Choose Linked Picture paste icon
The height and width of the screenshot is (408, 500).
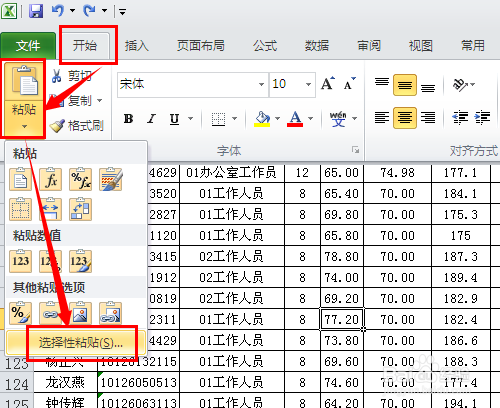111,313
